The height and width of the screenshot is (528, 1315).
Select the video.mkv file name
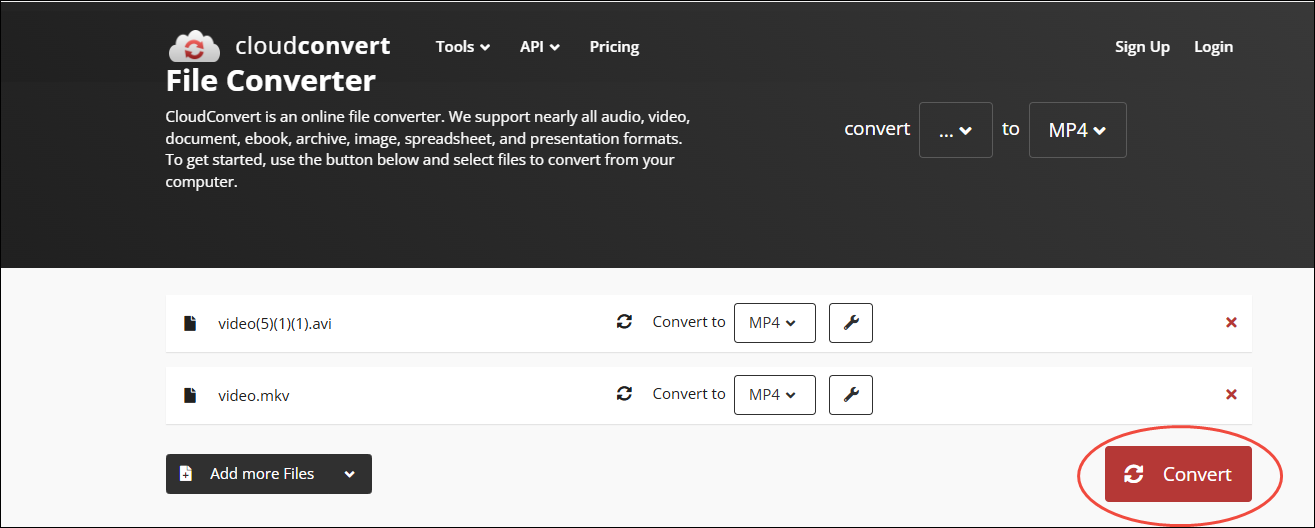[254, 396]
